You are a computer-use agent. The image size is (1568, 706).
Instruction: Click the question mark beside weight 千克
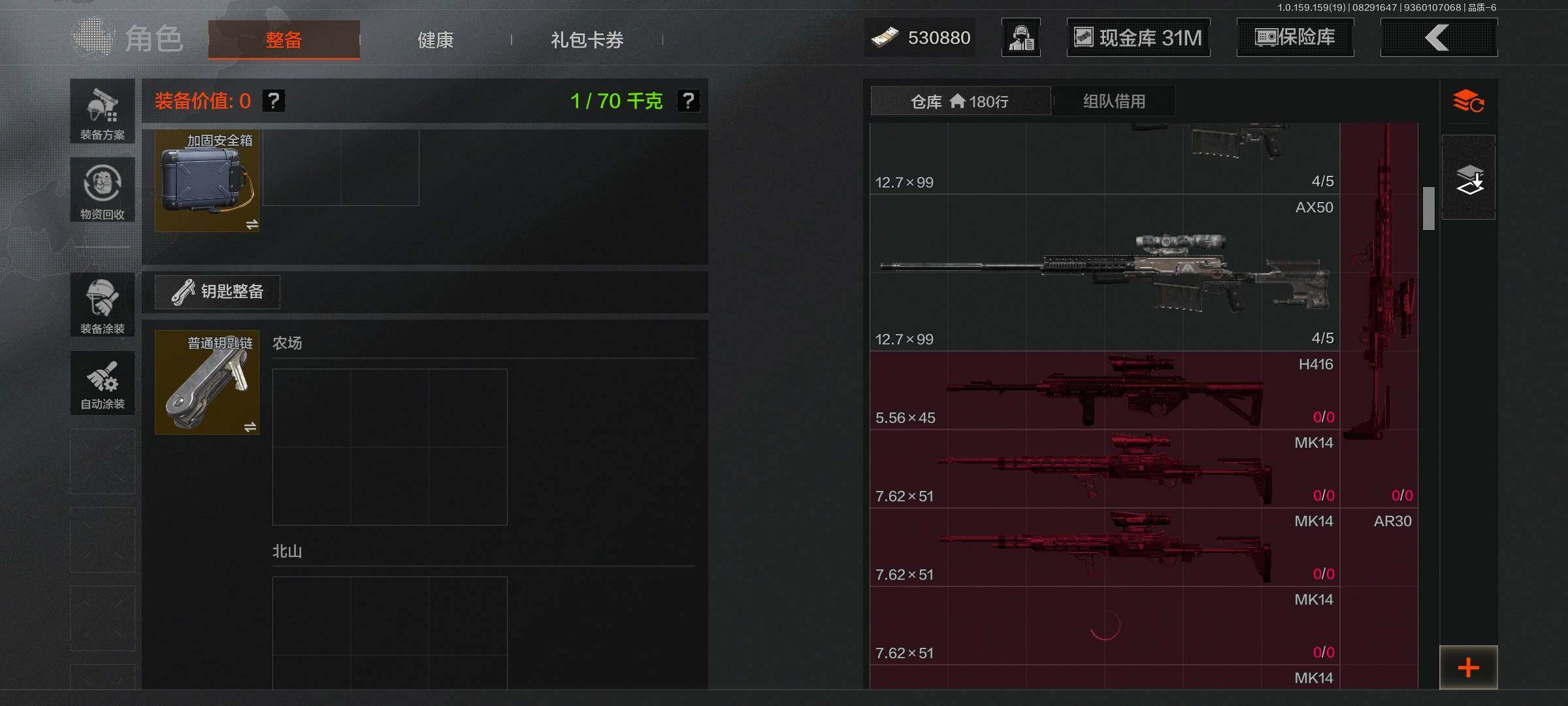click(x=688, y=101)
